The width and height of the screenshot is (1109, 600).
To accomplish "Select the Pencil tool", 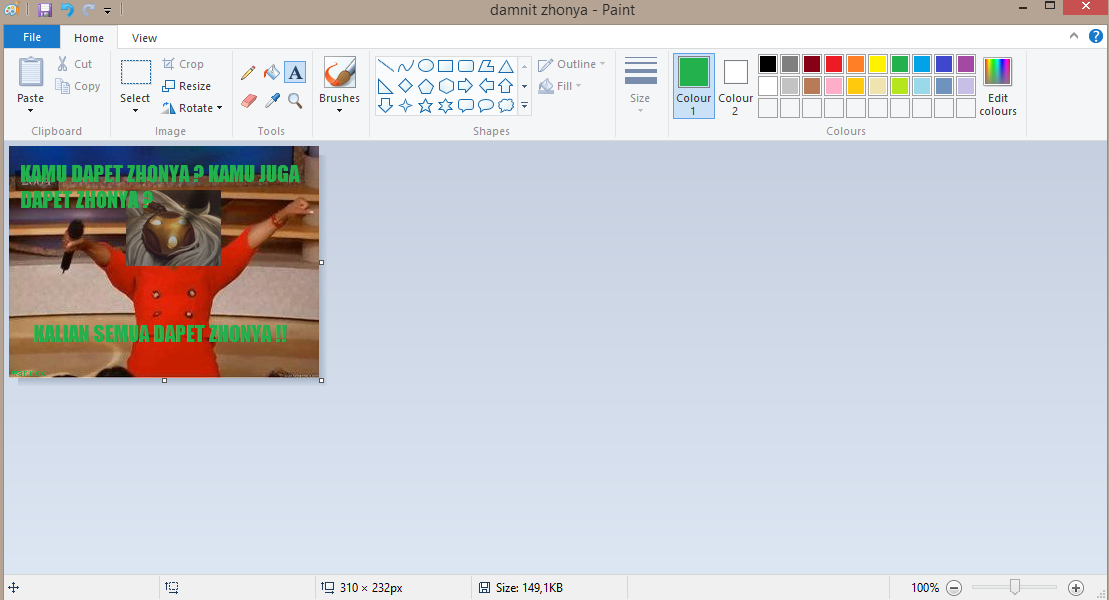I will [x=248, y=72].
